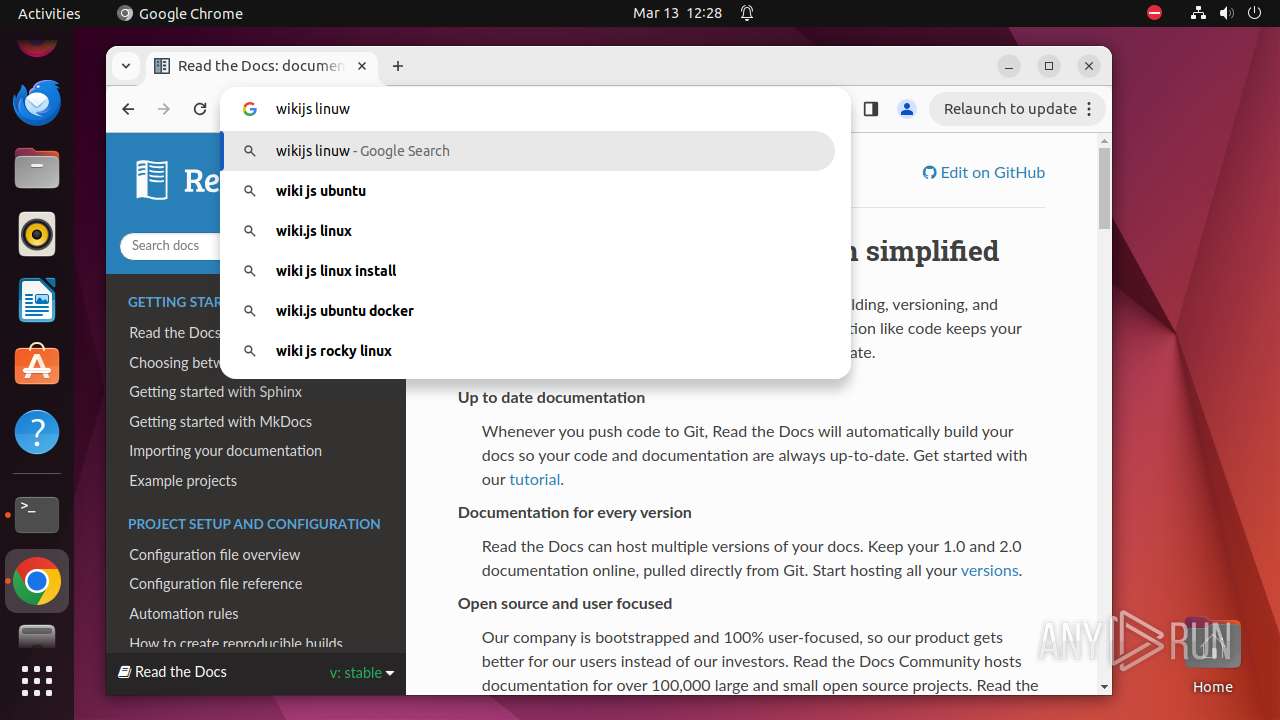This screenshot has height=720, width=1280.
Task: Choose 'wiki js linux install' suggestion
Action: 529,271
